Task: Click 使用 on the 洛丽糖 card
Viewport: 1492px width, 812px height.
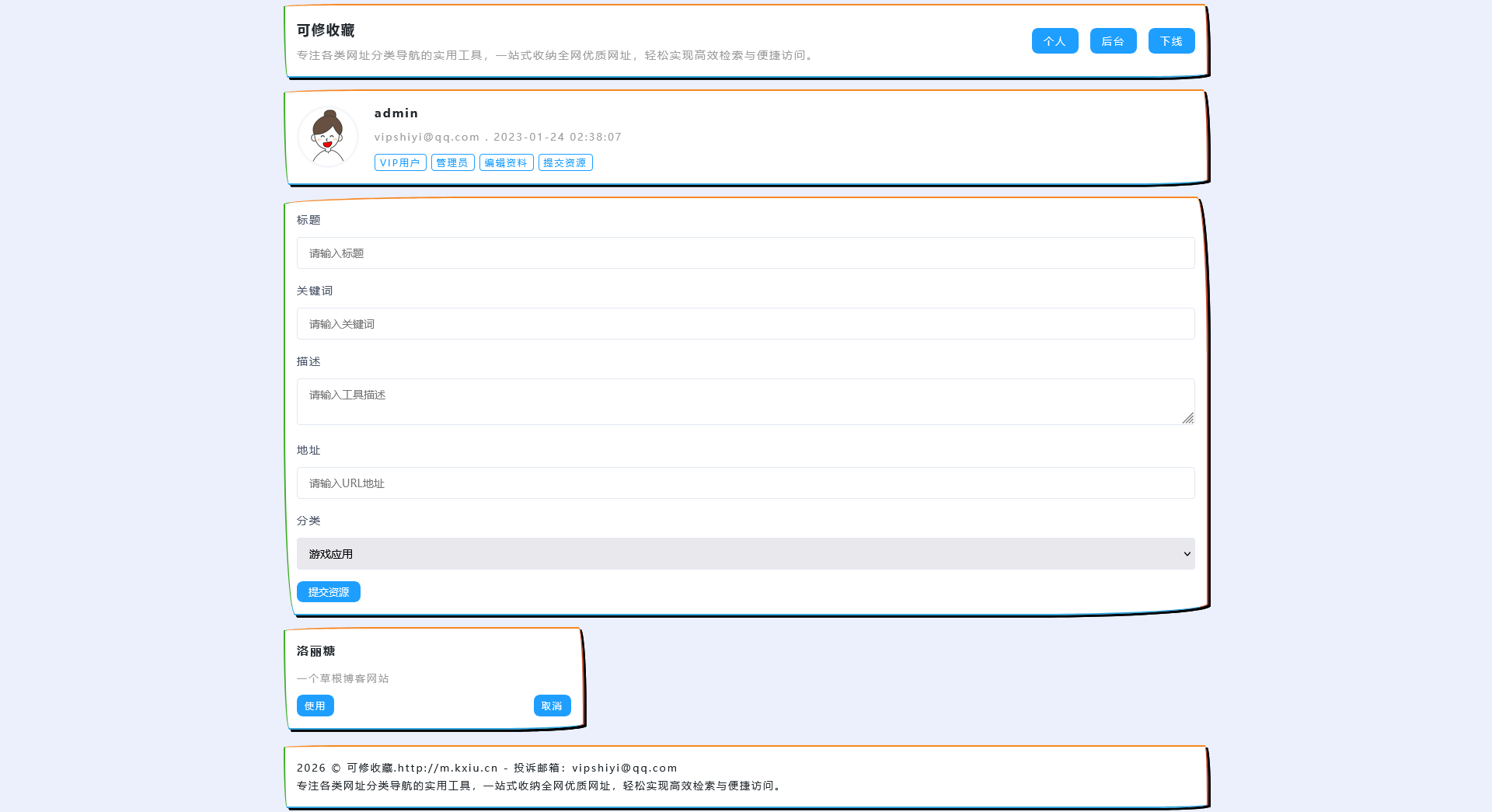Action: 315,706
